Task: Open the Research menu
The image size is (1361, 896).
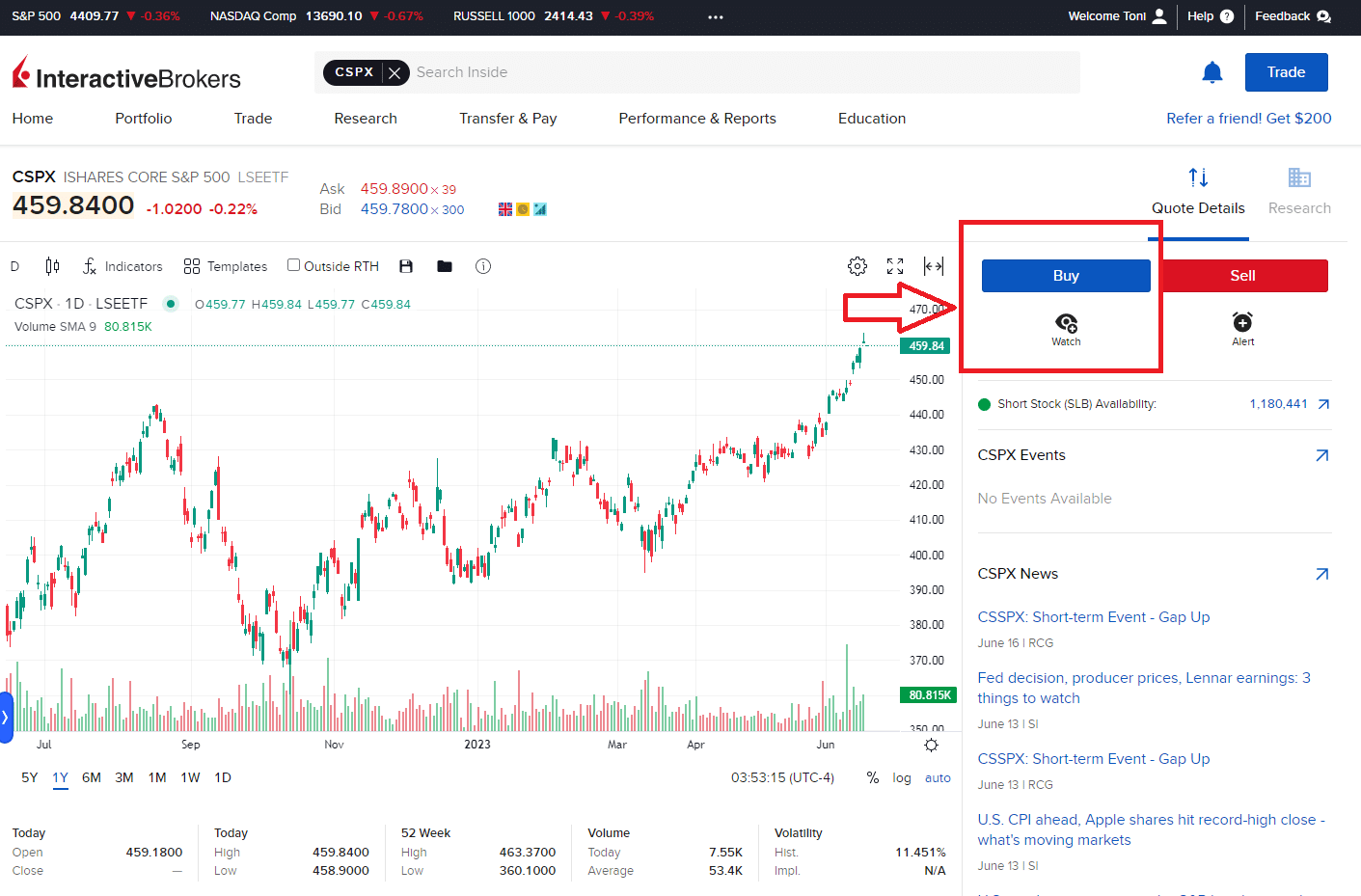Action: click(x=366, y=119)
